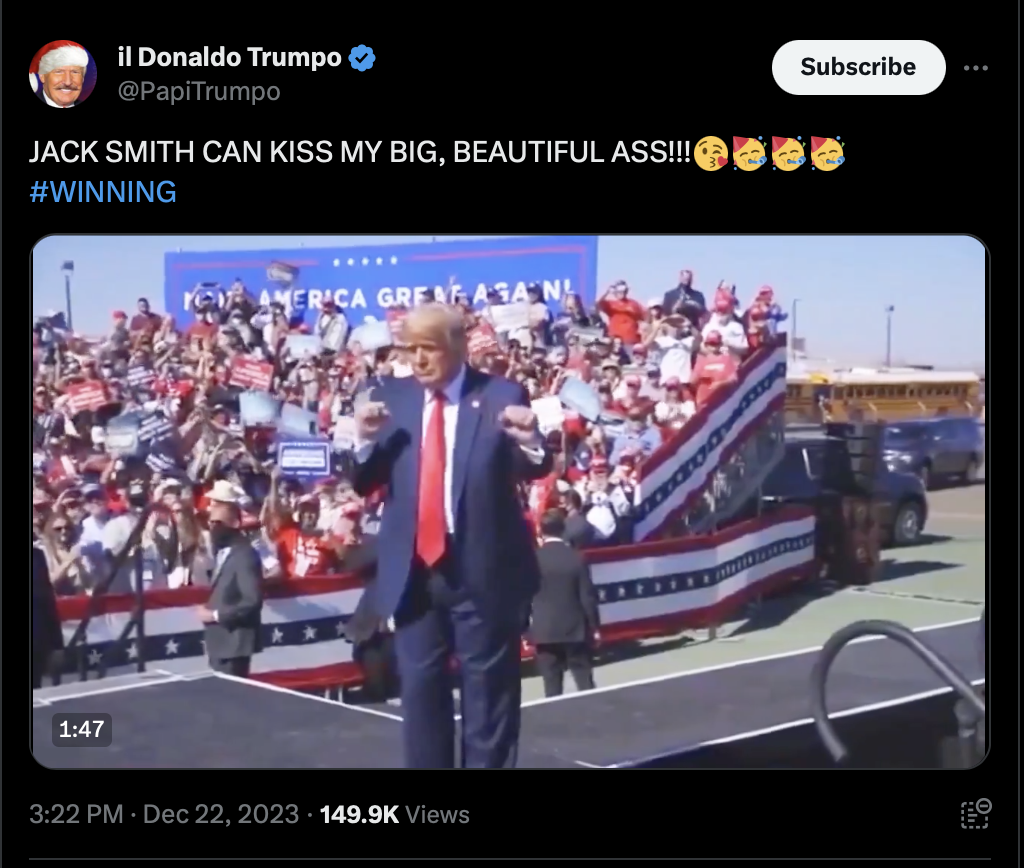Click the yellow school bus in video
This screenshot has width=1024, height=868.
(883, 393)
